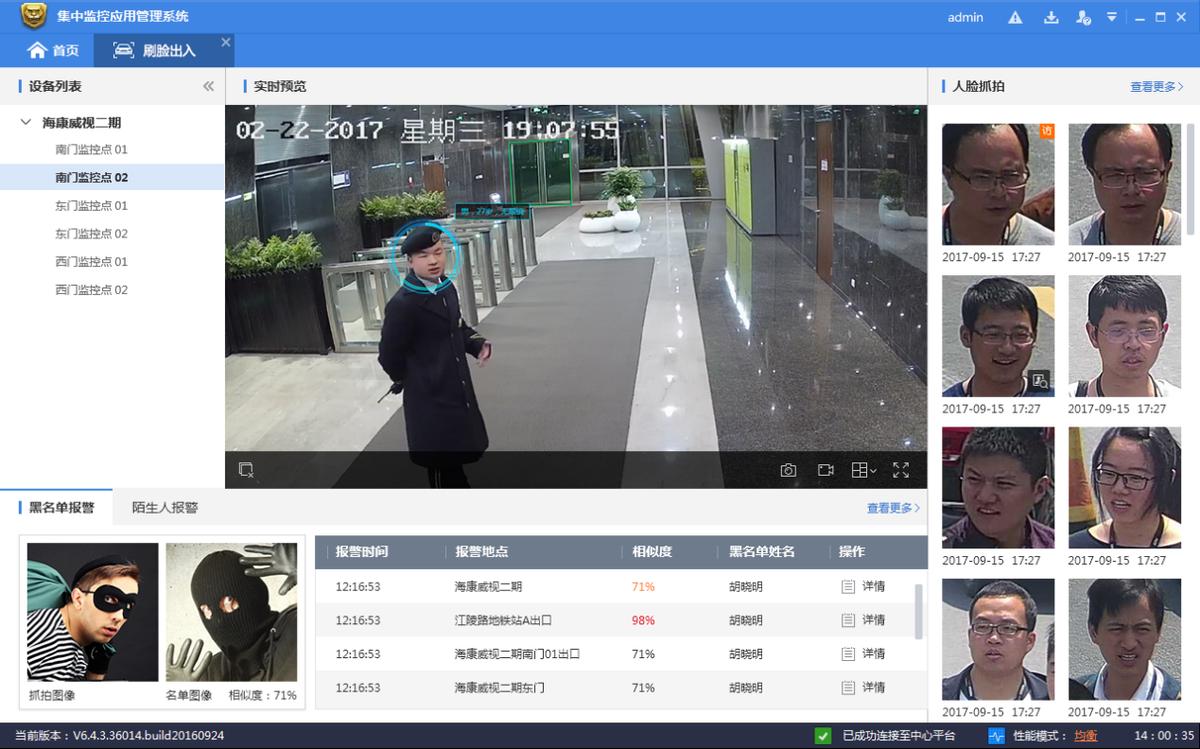Activate digital zoom icon on the video
The image size is (1200, 749).
click(x=244, y=469)
